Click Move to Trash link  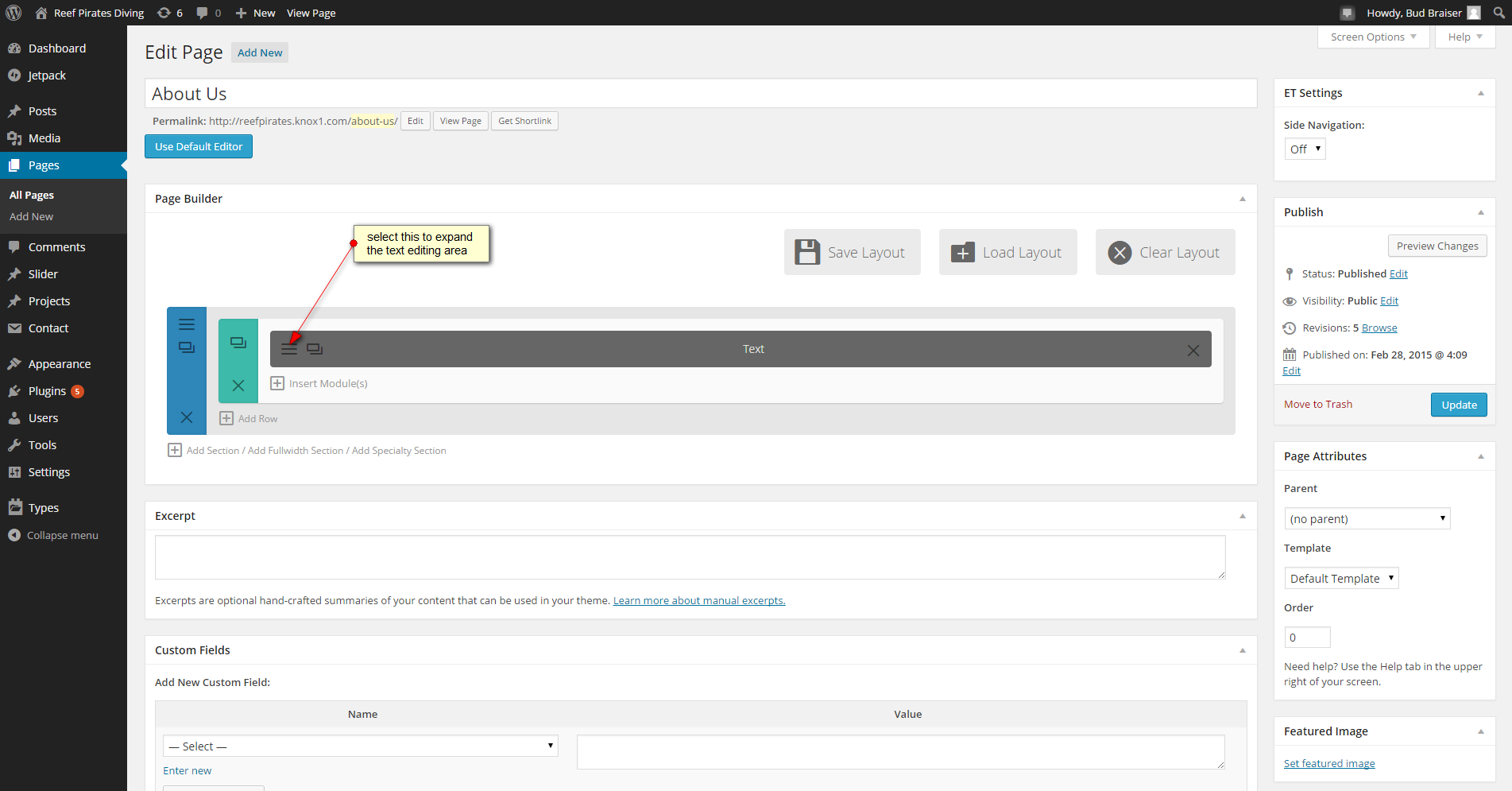pos(1318,404)
